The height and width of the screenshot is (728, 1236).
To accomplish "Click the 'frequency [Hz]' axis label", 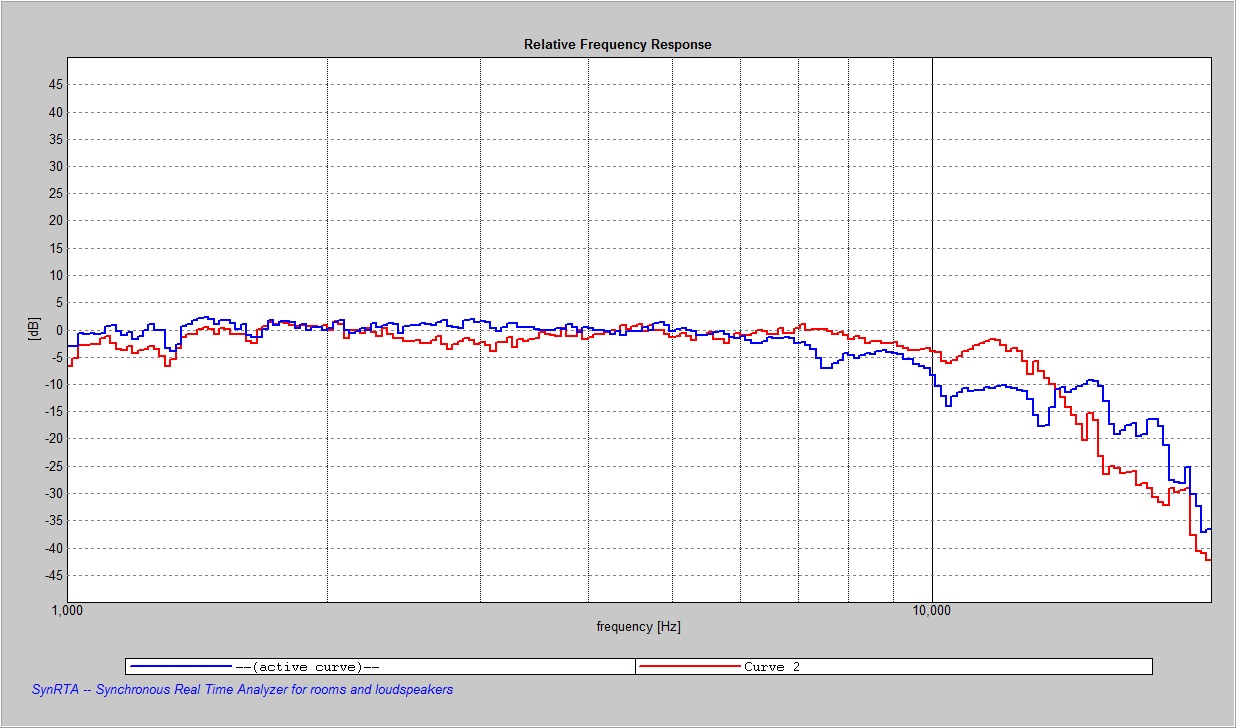I will pos(638,627).
